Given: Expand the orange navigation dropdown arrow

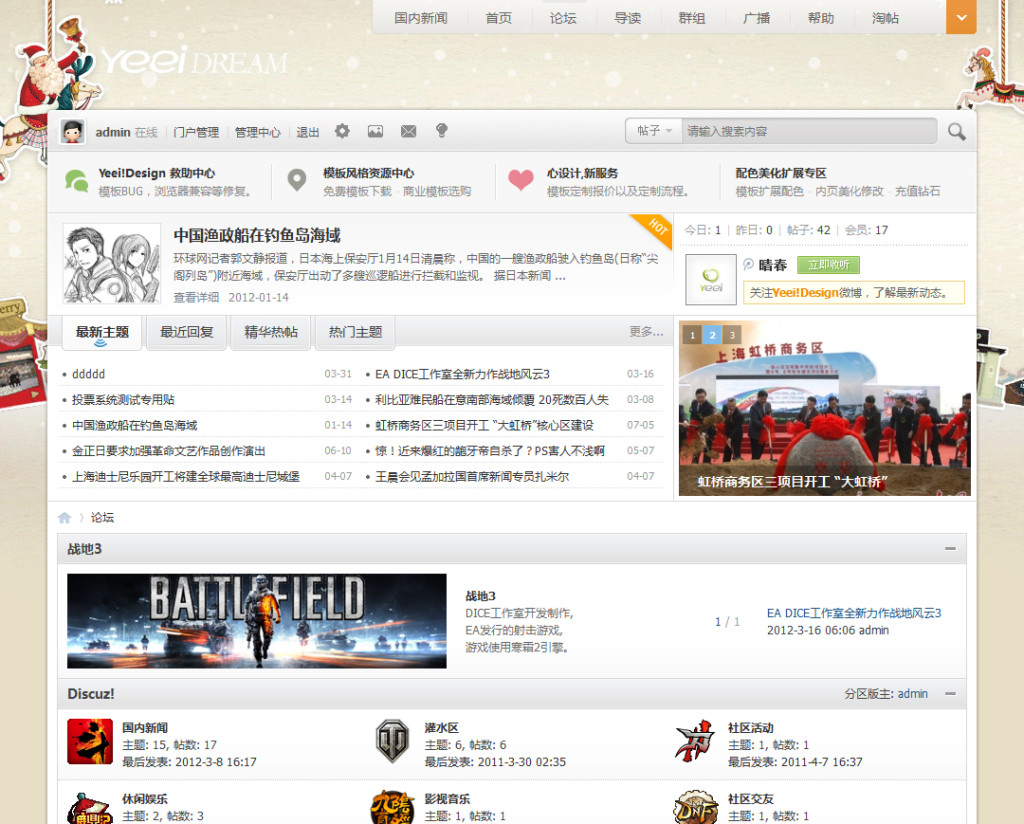Looking at the screenshot, I should pos(961,18).
